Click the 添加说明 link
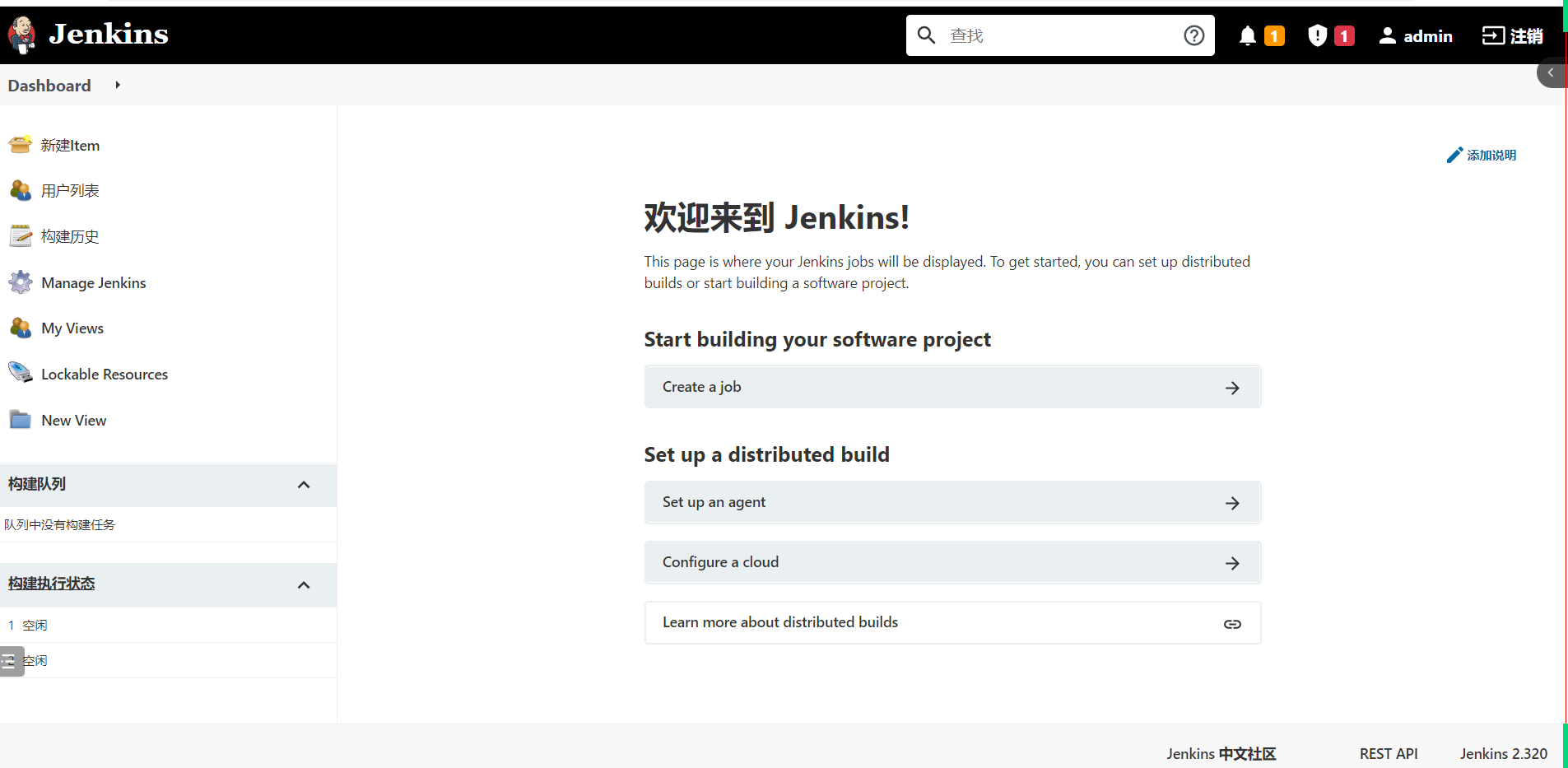The width and height of the screenshot is (1568, 768). click(x=1491, y=156)
